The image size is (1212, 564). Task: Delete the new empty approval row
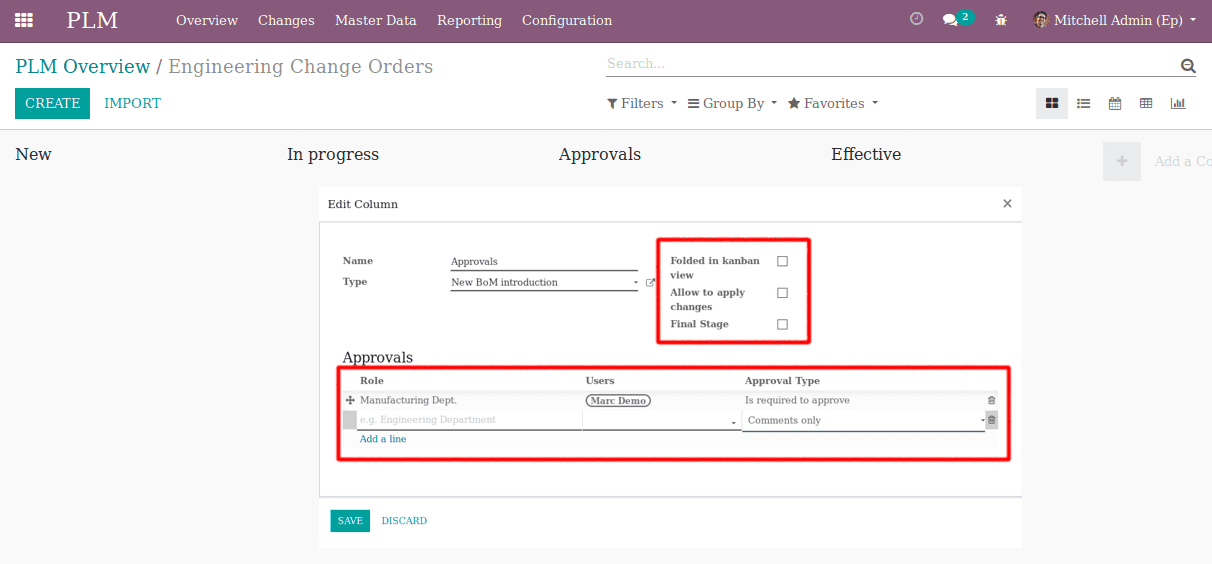(x=991, y=420)
